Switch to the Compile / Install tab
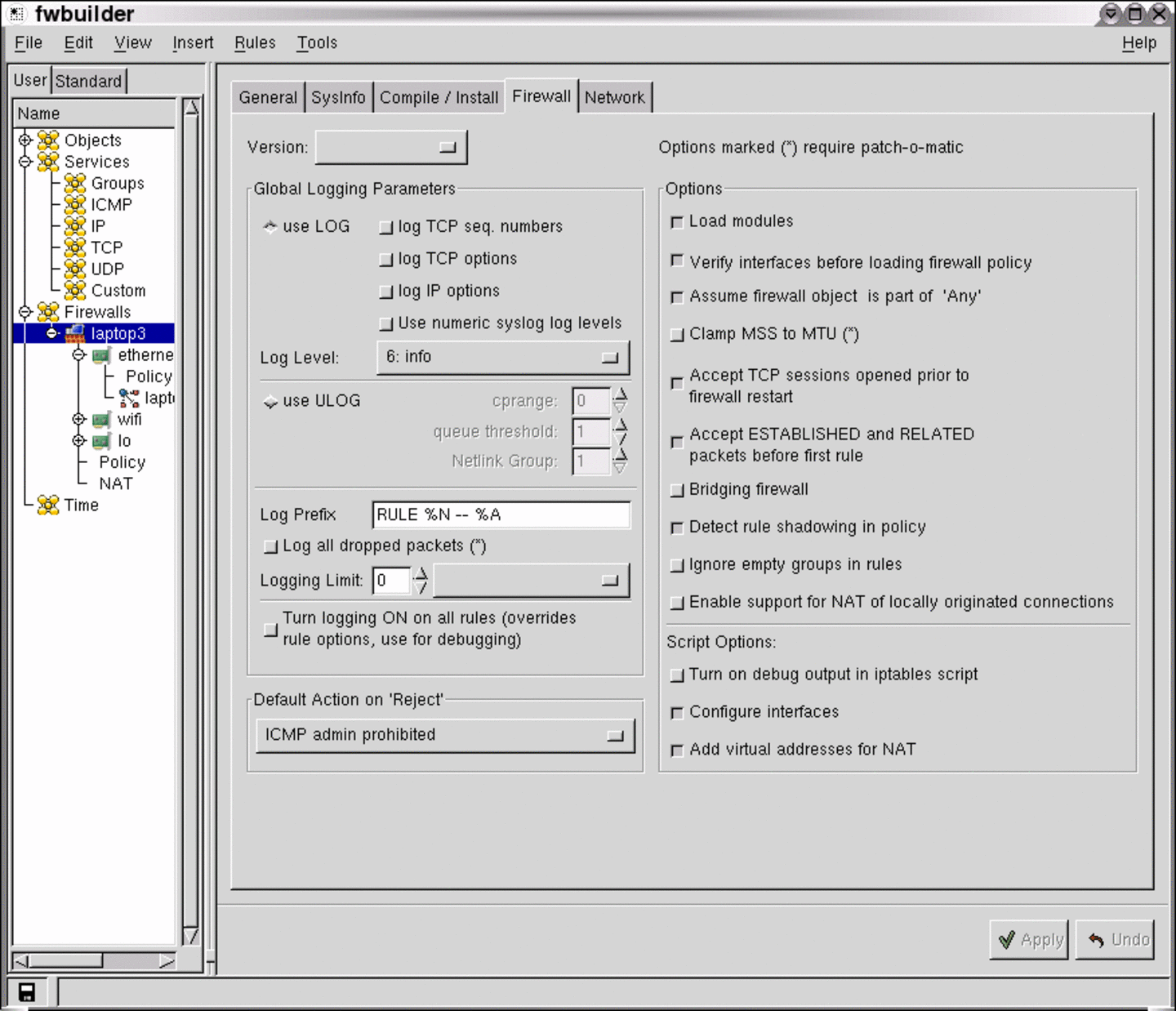 click(x=439, y=97)
